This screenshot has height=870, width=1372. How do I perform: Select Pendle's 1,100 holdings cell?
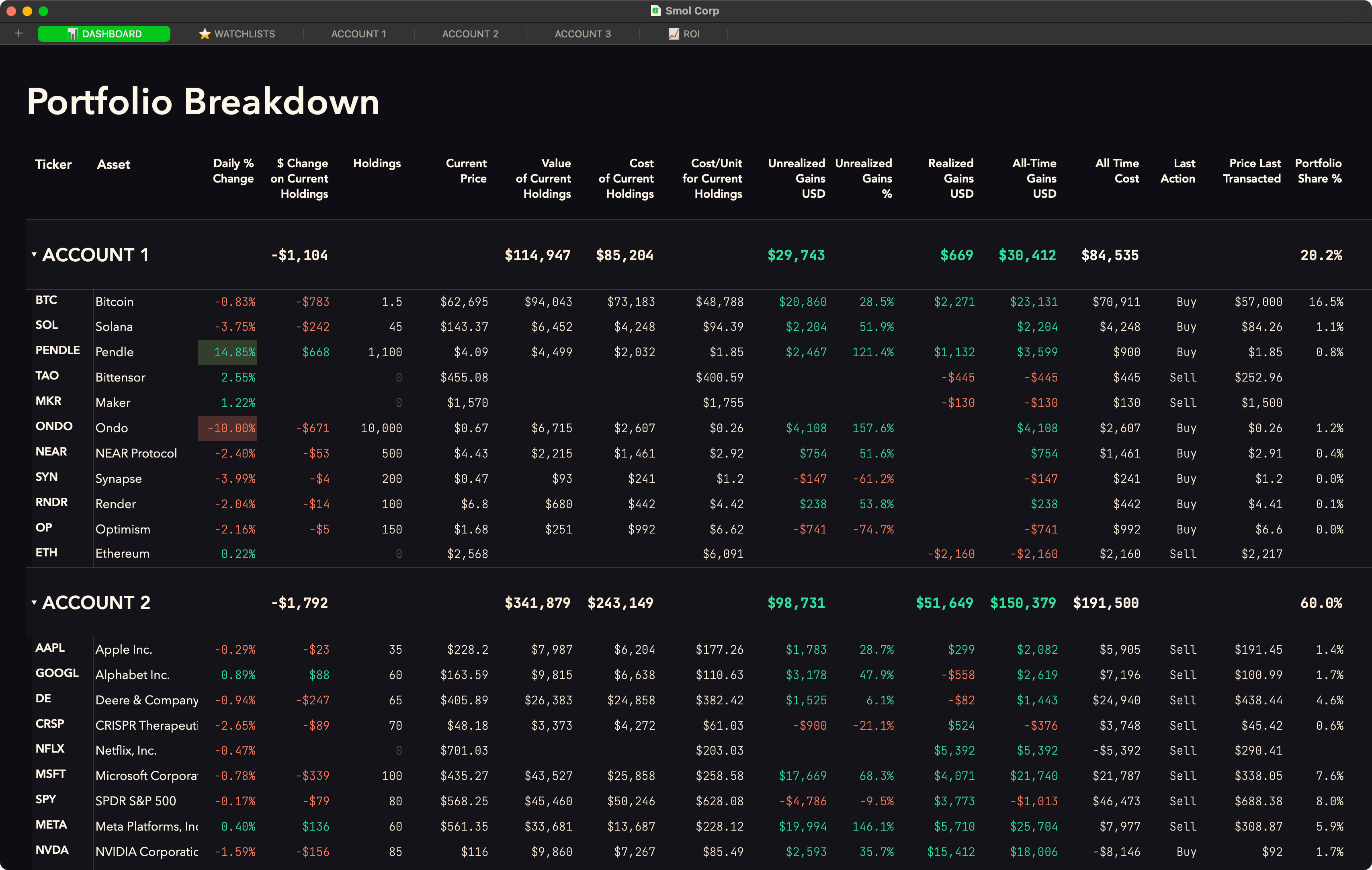[385, 352]
